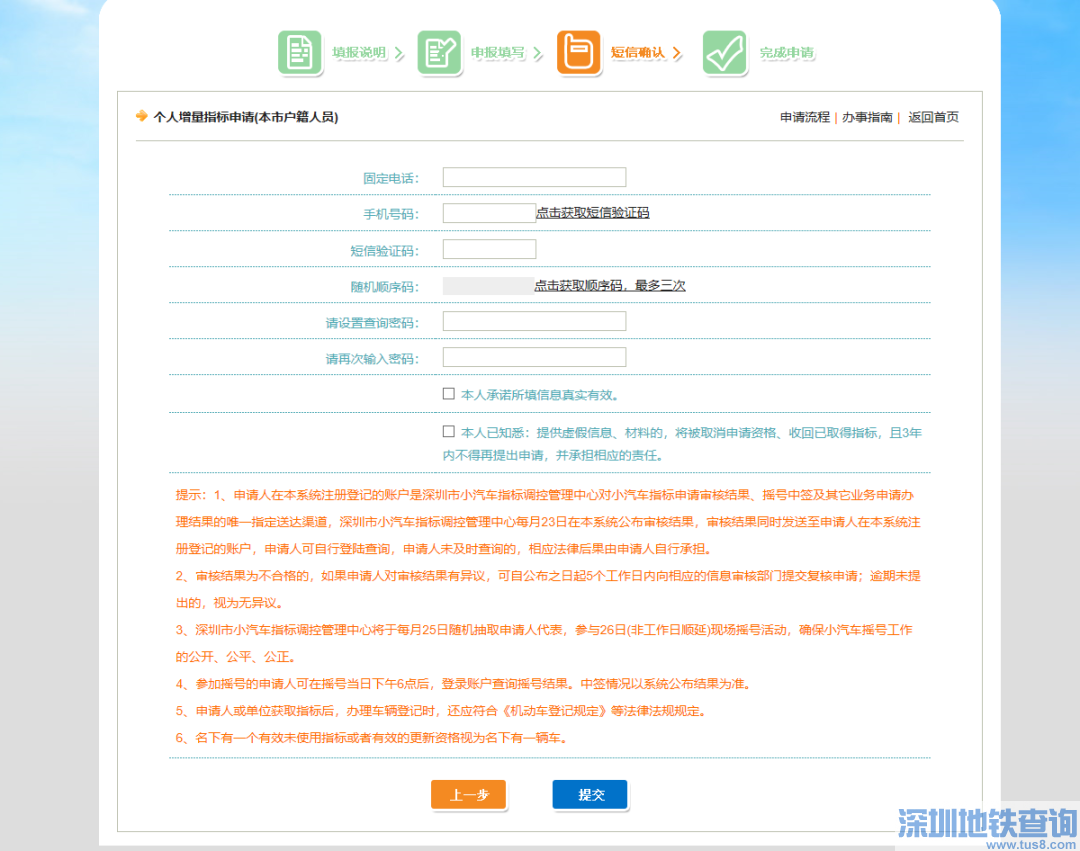
Task: Open the 申请流程 link
Action: [804, 117]
